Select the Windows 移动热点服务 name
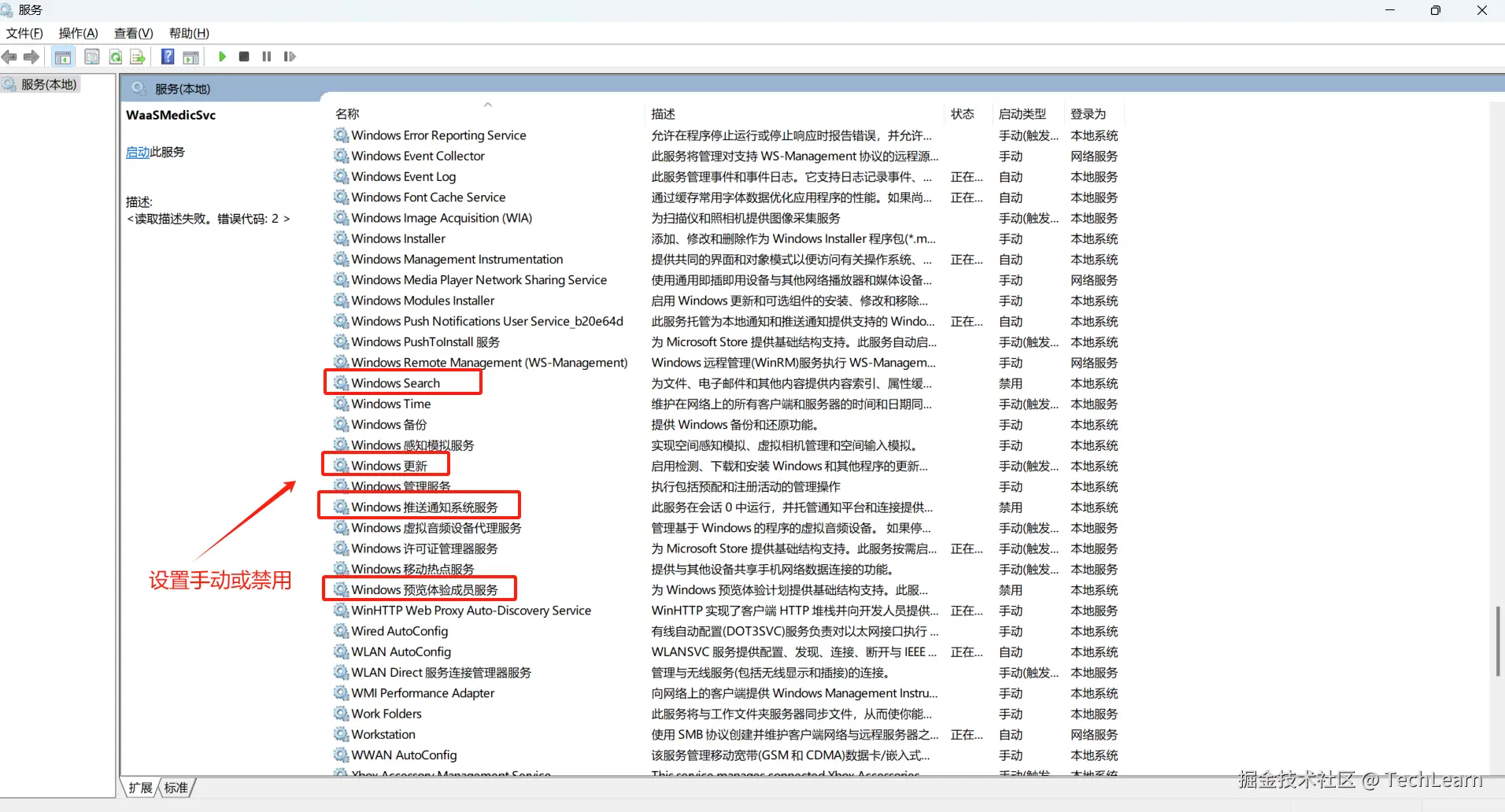This screenshot has width=1505, height=812. click(413, 569)
